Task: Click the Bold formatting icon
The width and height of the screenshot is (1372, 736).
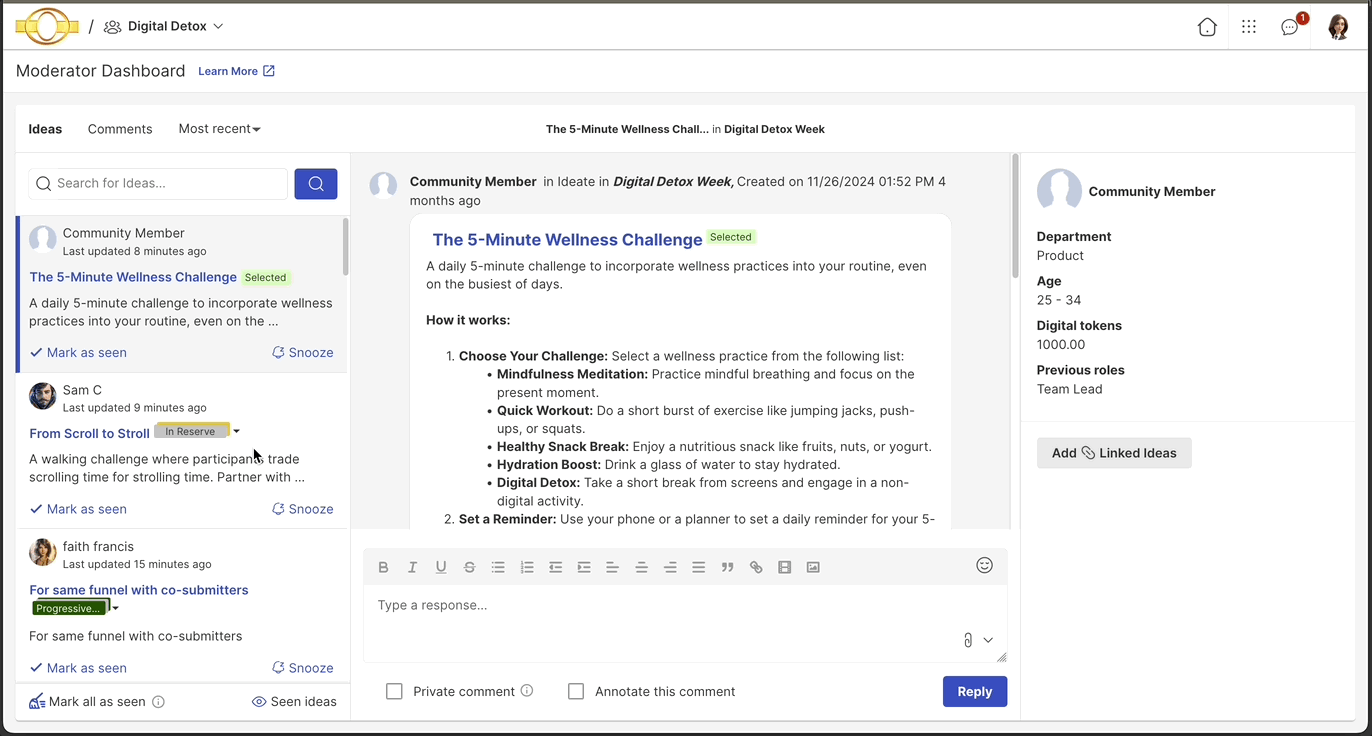Action: [383, 567]
